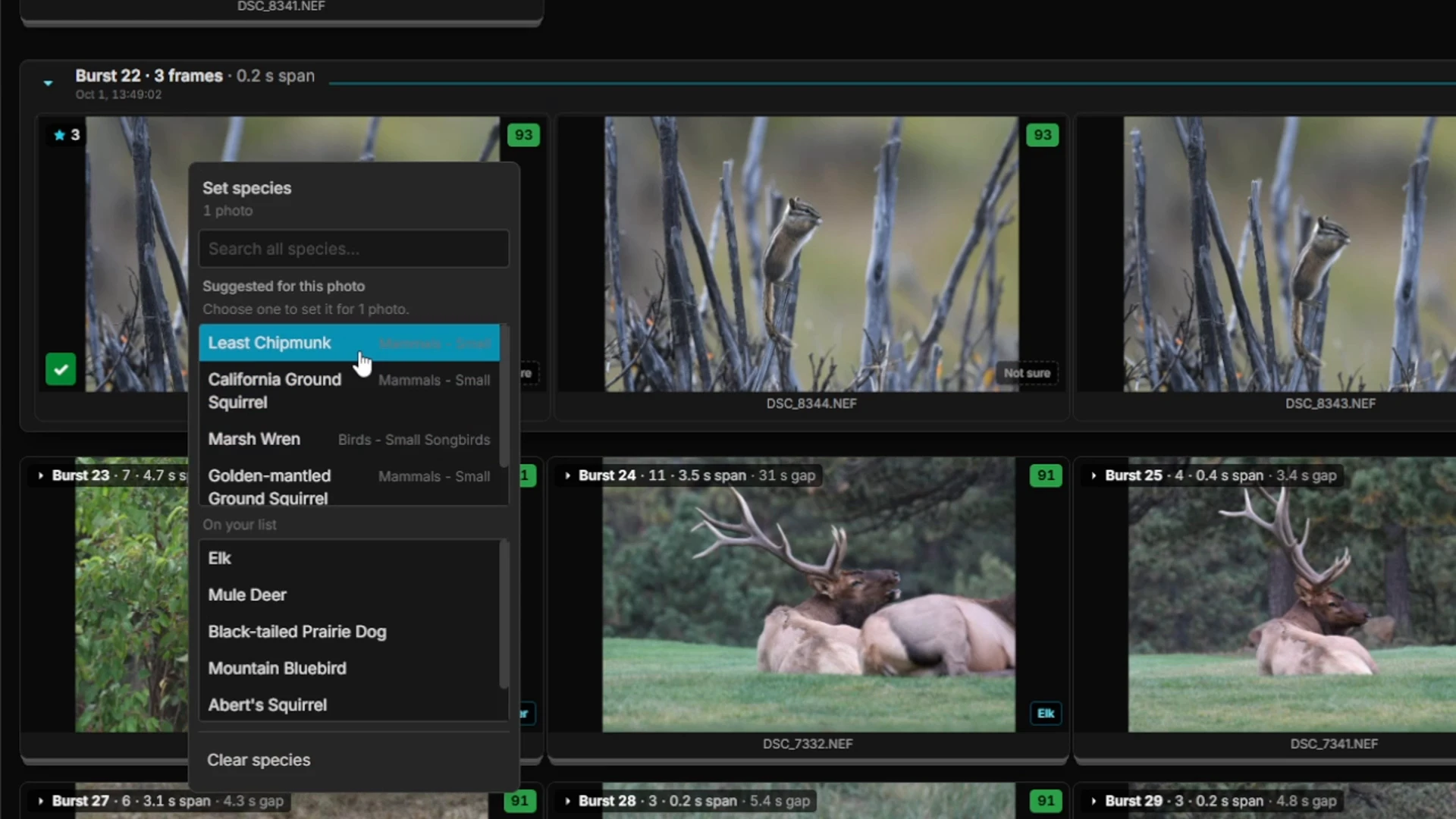
Task: Select Abert's Squirrel from your list
Action: (x=349, y=704)
